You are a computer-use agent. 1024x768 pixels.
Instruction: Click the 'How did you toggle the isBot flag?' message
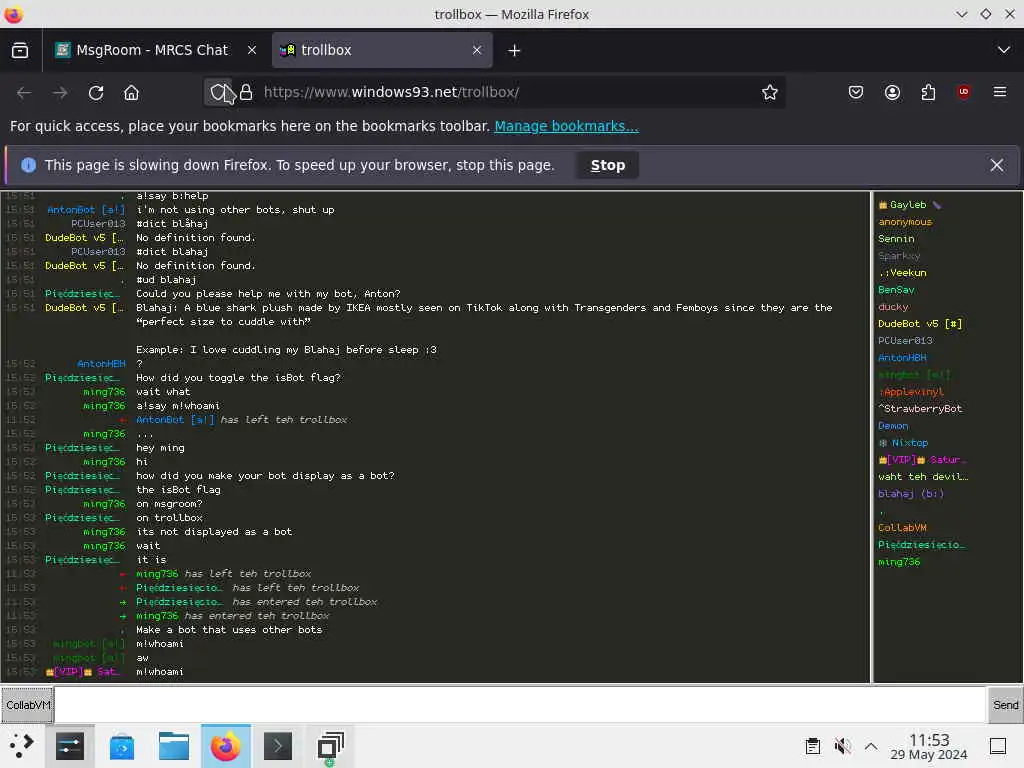(x=238, y=377)
